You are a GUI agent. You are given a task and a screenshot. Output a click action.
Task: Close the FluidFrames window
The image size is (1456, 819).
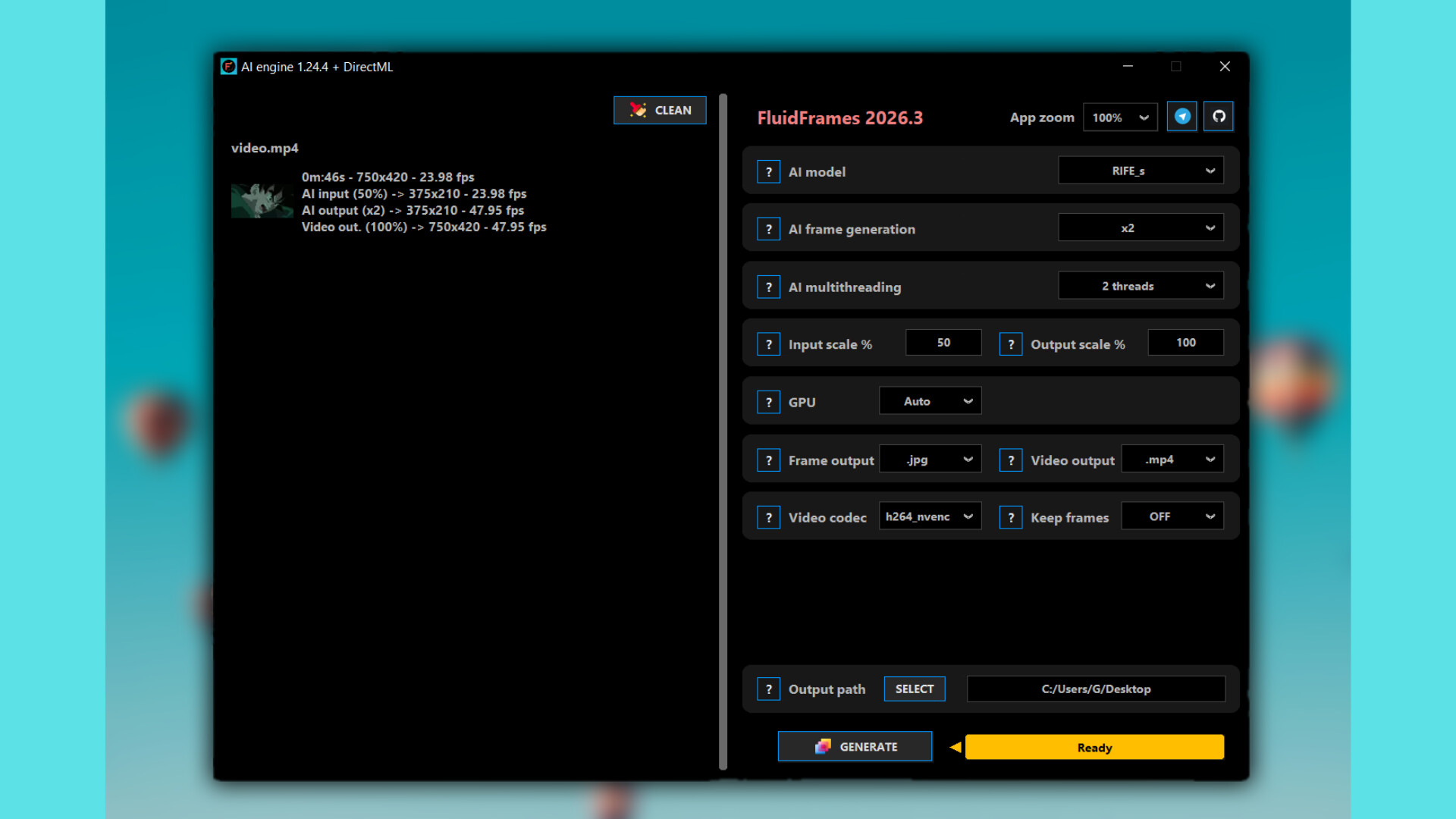point(1225,67)
